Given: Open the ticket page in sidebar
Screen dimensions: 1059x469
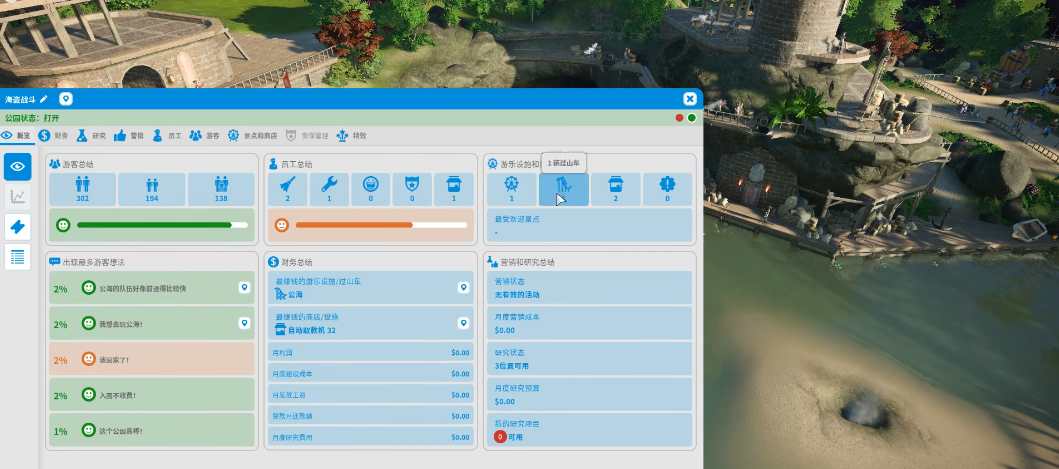Looking at the screenshot, I should [x=18, y=227].
